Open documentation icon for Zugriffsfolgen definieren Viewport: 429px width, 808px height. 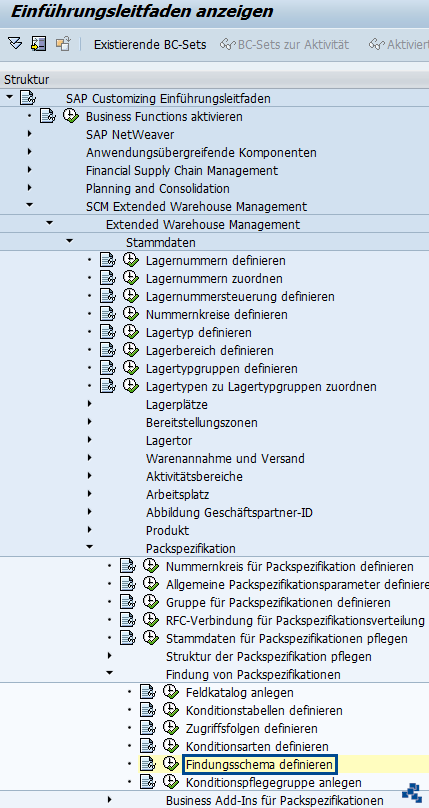(147, 729)
